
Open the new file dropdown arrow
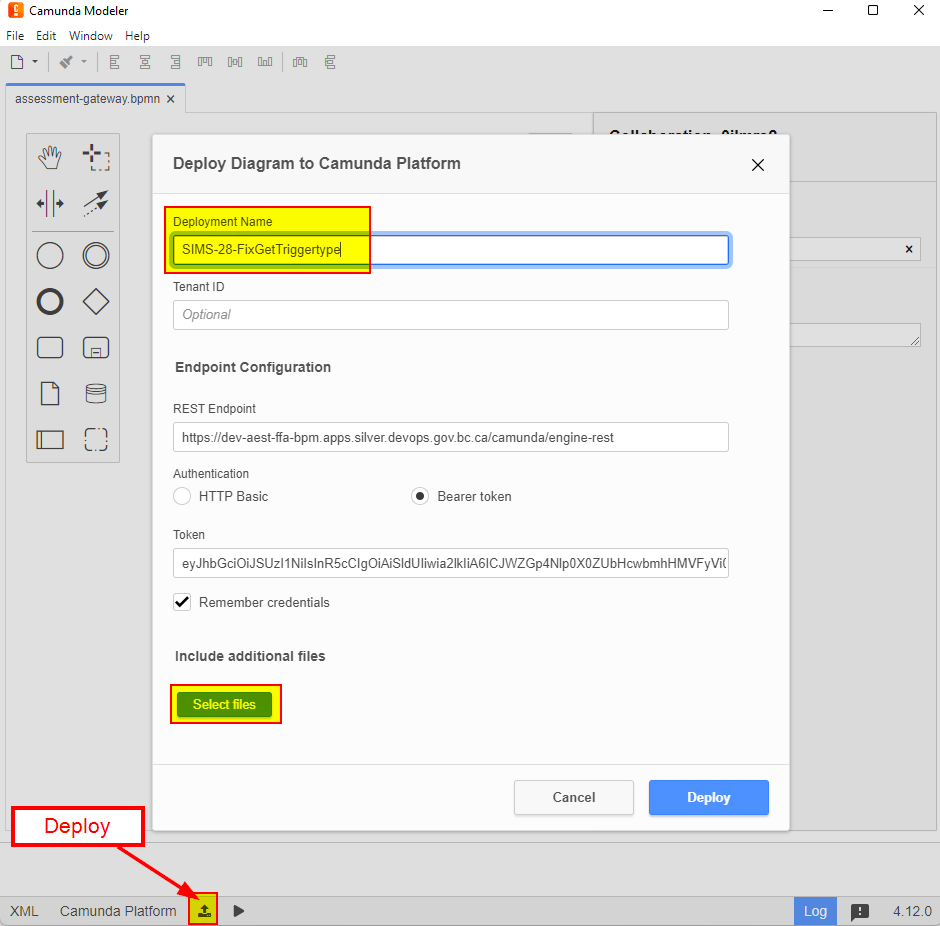35,62
